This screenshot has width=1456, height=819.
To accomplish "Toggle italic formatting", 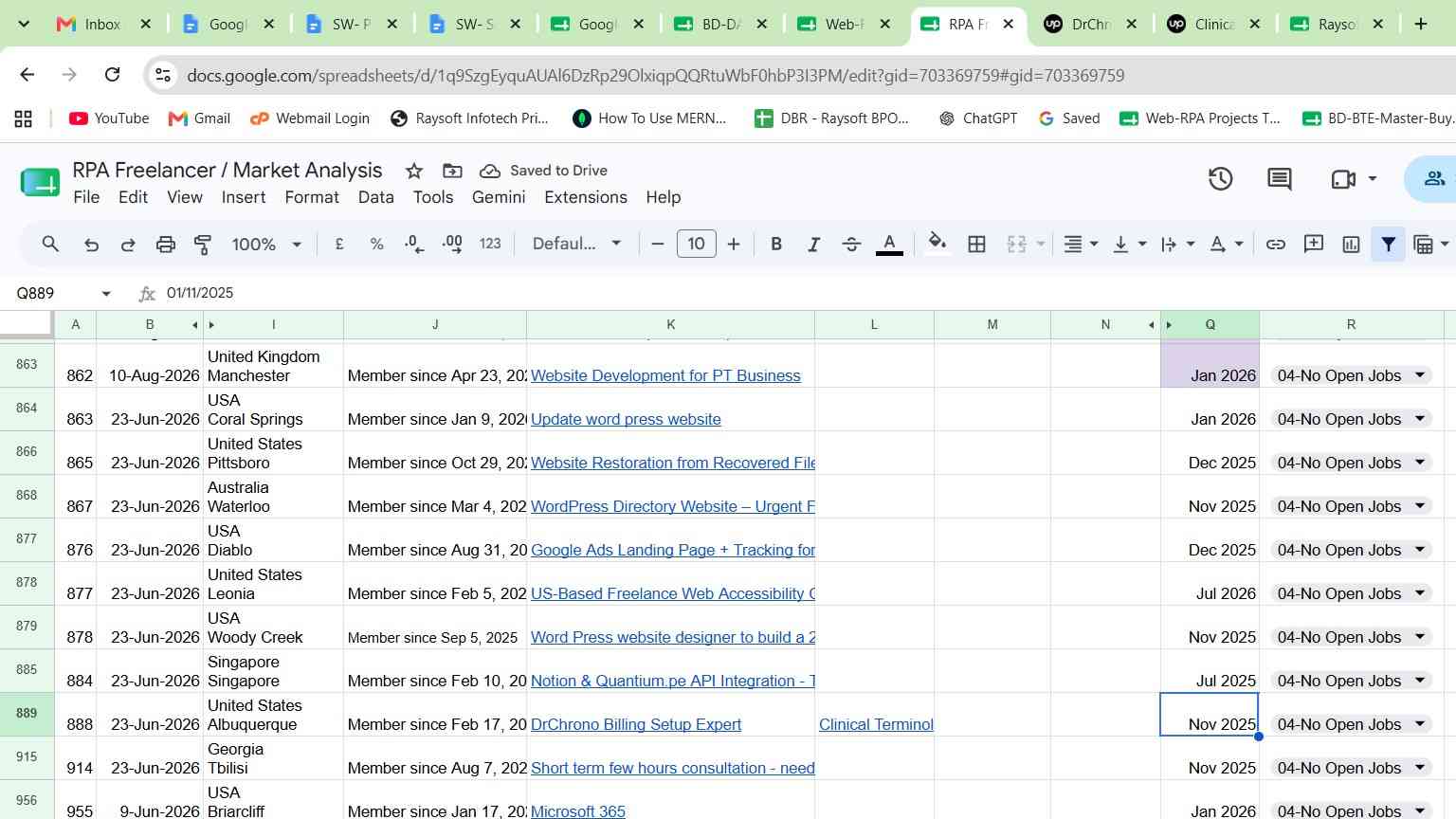I will pos(813,245).
